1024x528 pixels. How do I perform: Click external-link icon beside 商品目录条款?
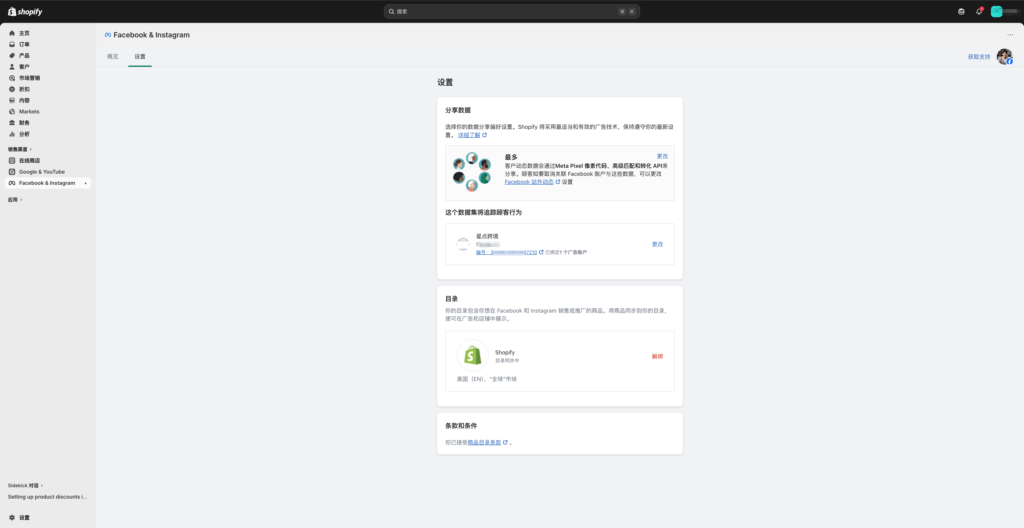pyautogui.click(x=505, y=442)
